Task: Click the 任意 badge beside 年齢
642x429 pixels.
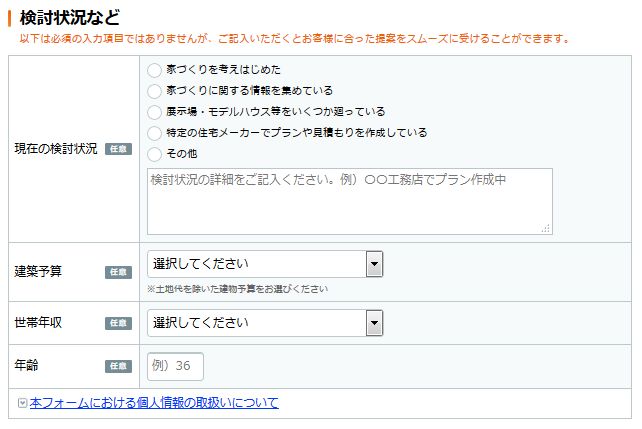Action: point(118,366)
